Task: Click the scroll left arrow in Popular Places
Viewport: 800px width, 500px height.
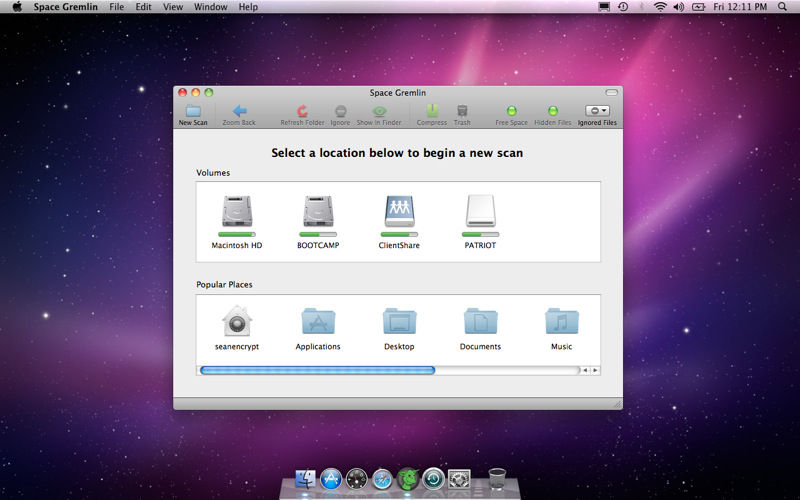Action: point(585,370)
